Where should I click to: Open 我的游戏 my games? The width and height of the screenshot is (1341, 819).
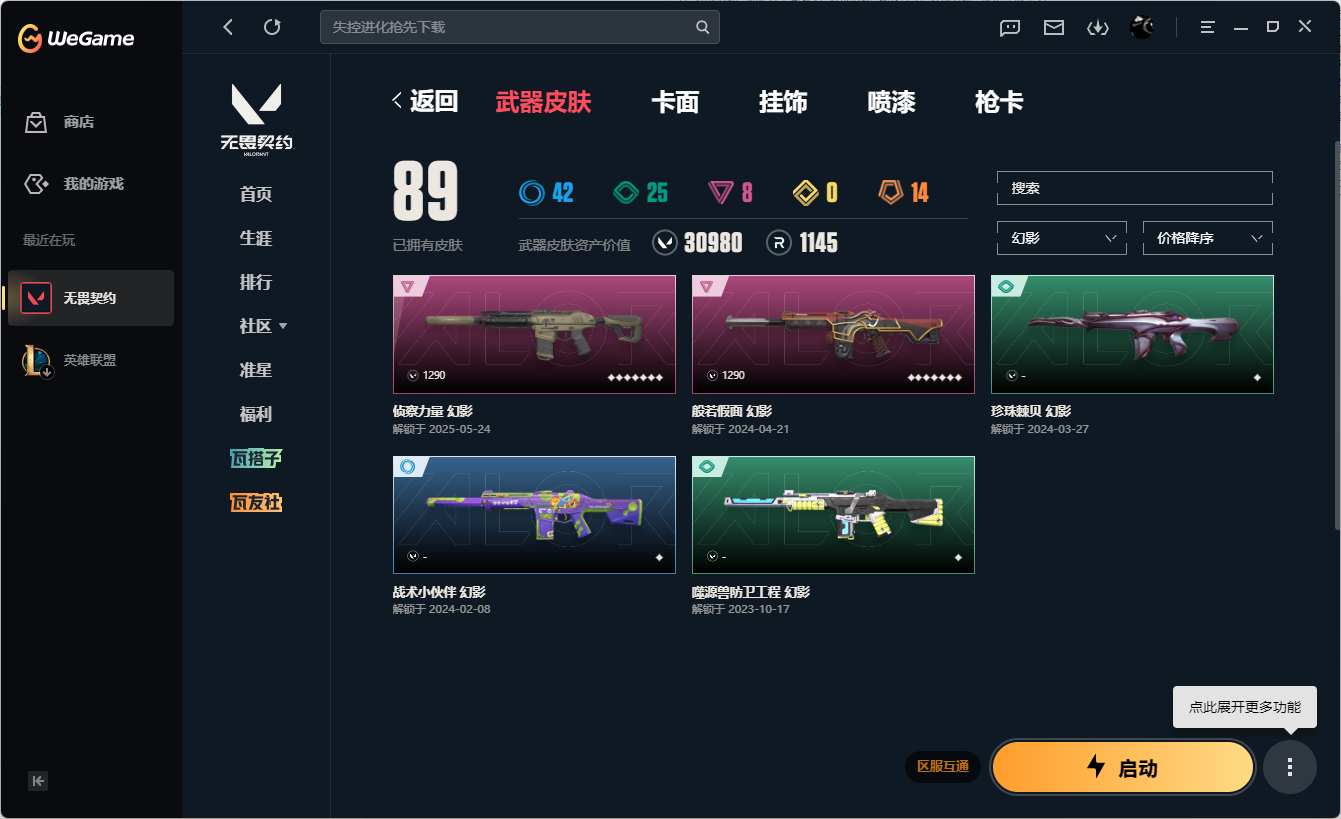(74, 184)
